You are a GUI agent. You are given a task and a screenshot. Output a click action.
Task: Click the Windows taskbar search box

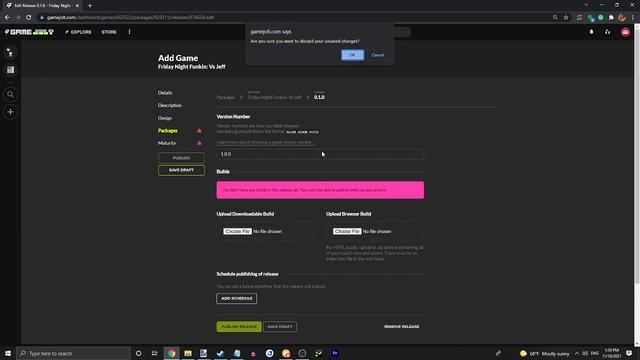[x=73, y=353]
